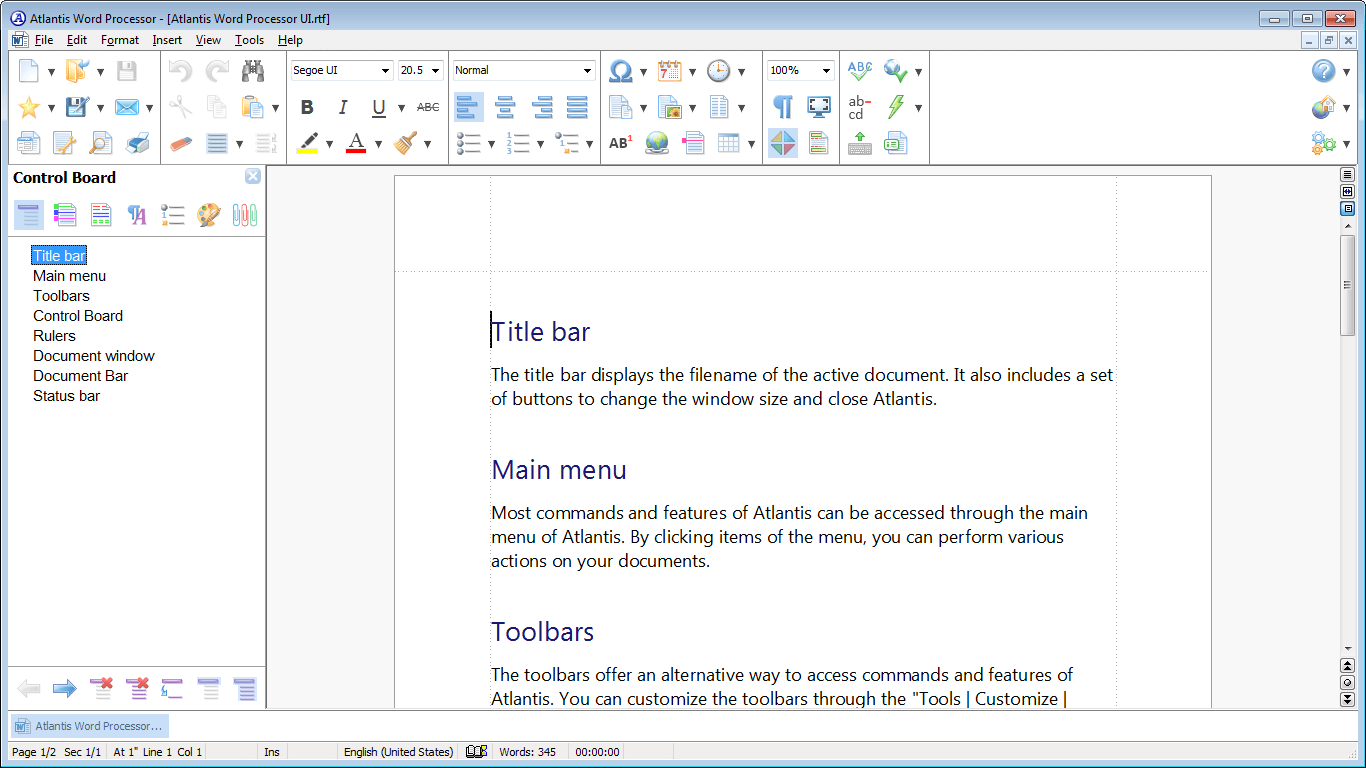The width and height of the screenshot is (1366, 768).
Task: Click the book Spelling icon in status bar
Action: [476, 752]
